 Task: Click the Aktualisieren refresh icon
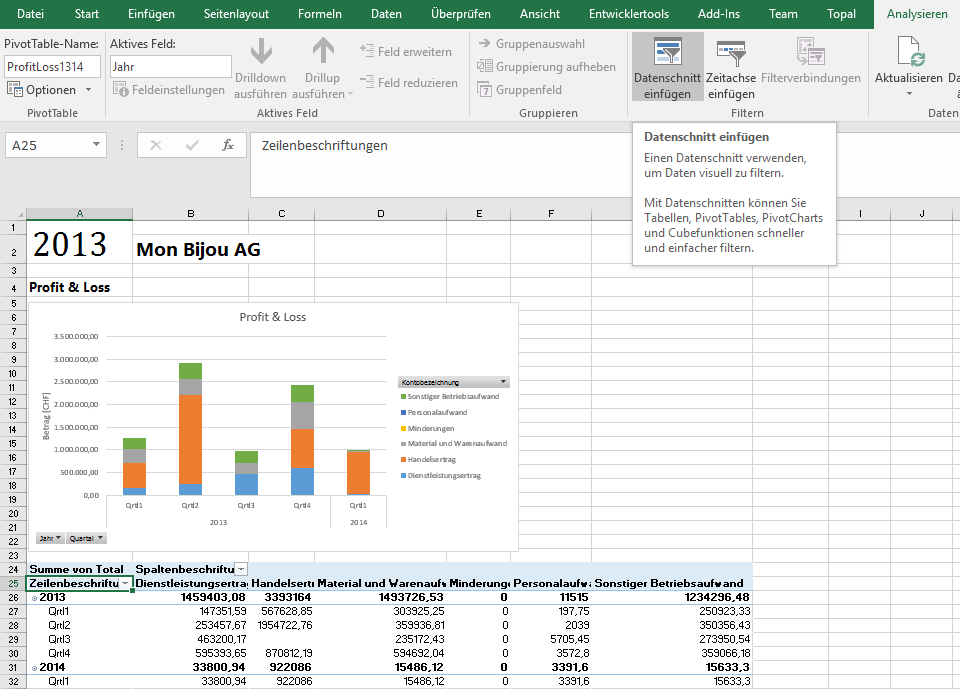pos(909,52)
